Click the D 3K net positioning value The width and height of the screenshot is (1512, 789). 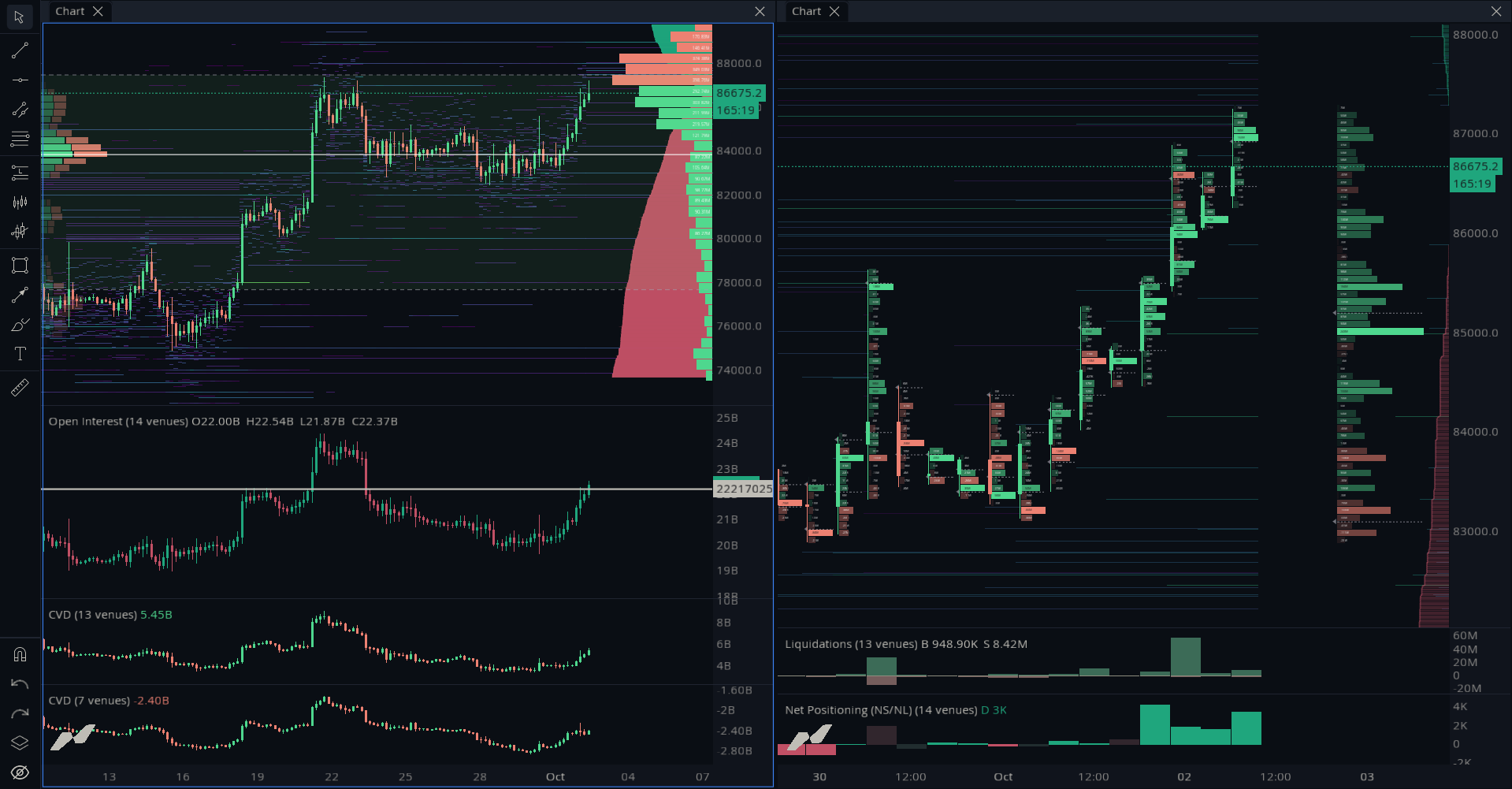coord(994,710)
